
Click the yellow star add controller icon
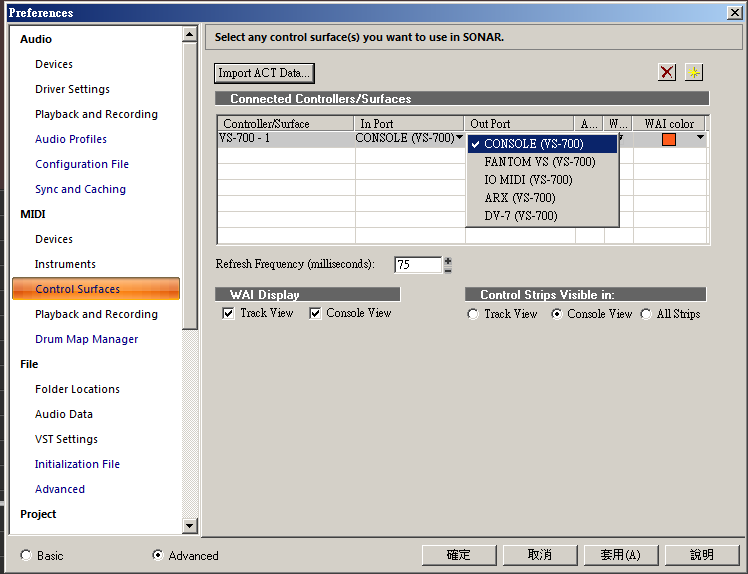694,72
